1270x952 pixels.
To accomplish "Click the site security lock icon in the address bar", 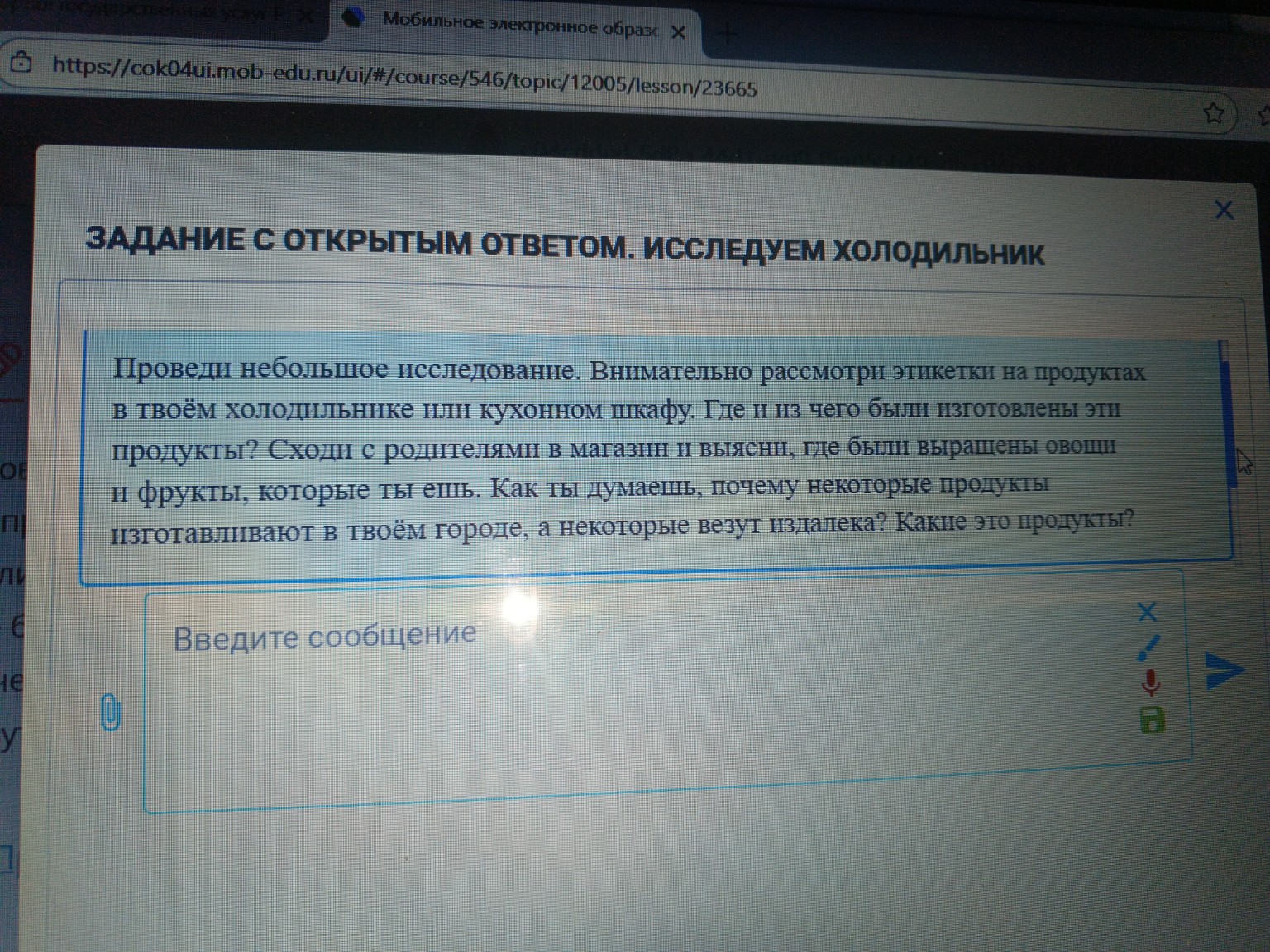I will (21, 62).
